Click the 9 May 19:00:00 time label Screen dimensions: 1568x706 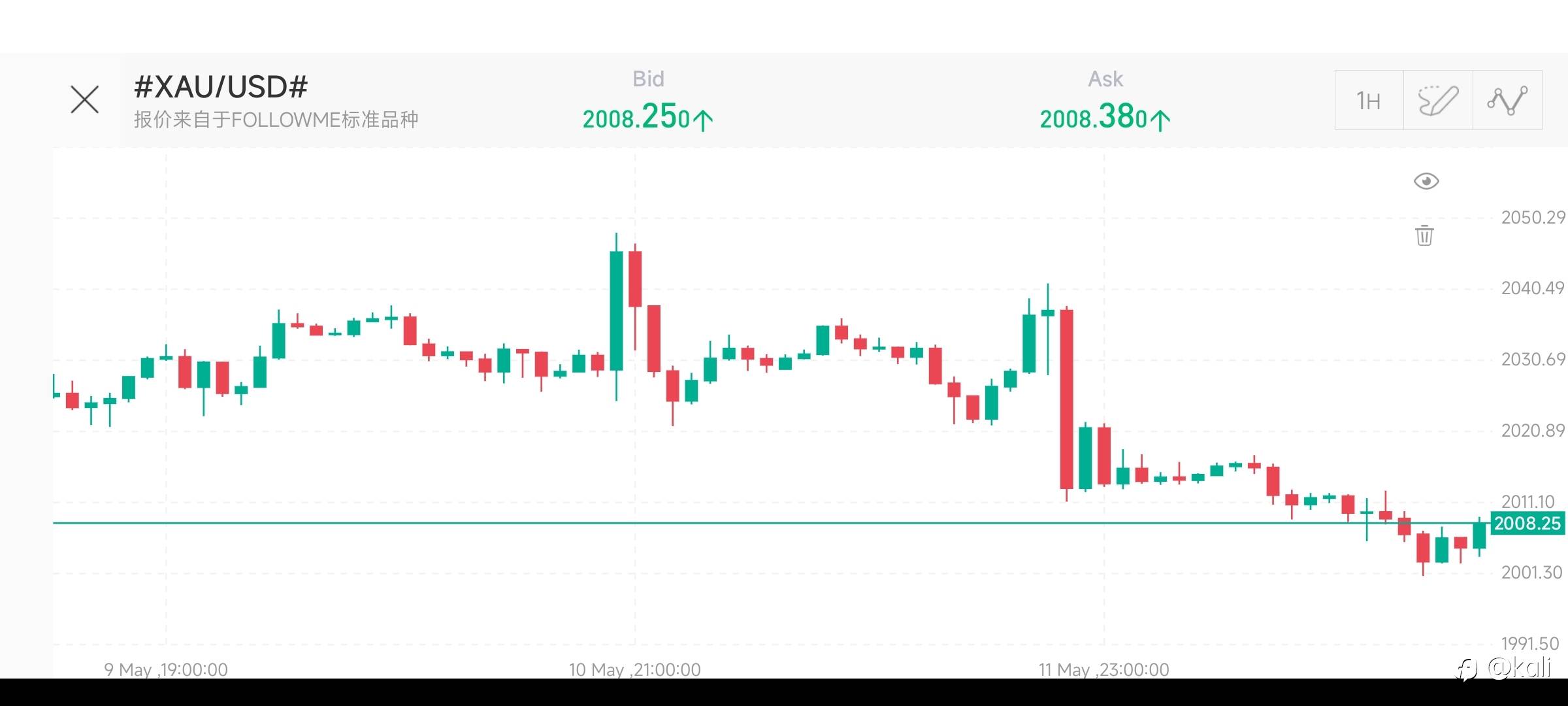tap(166, 669)
